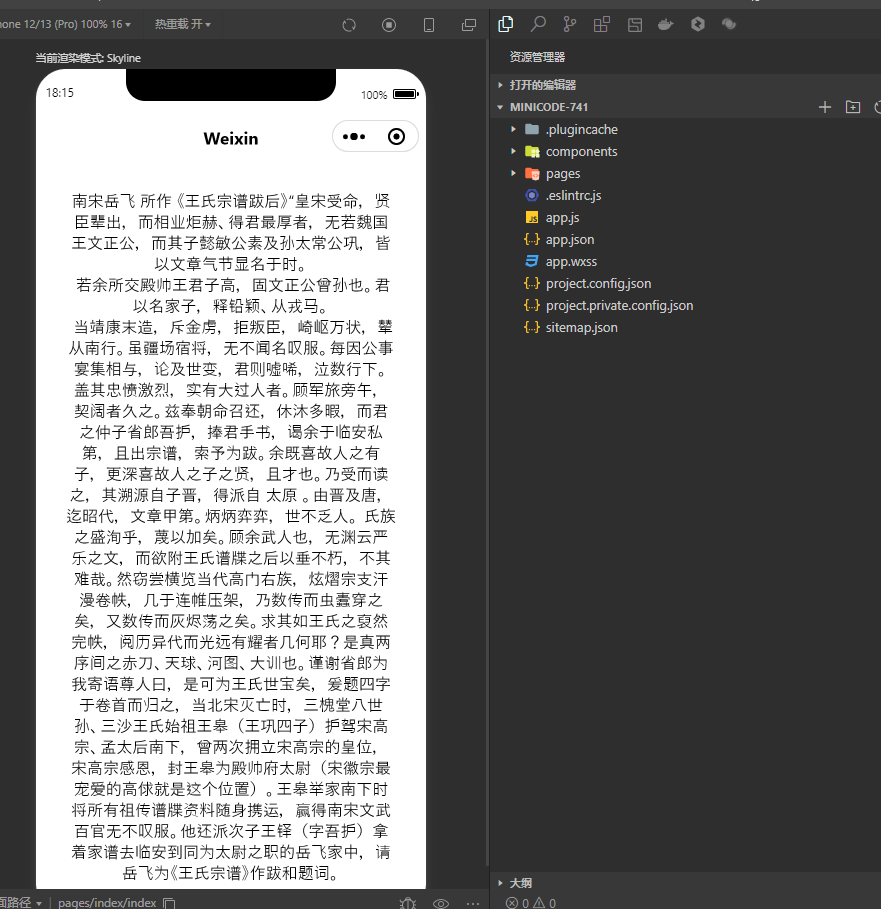881x909 pixels.
Task: Open the app.wxss file
Action: (685, 261)
